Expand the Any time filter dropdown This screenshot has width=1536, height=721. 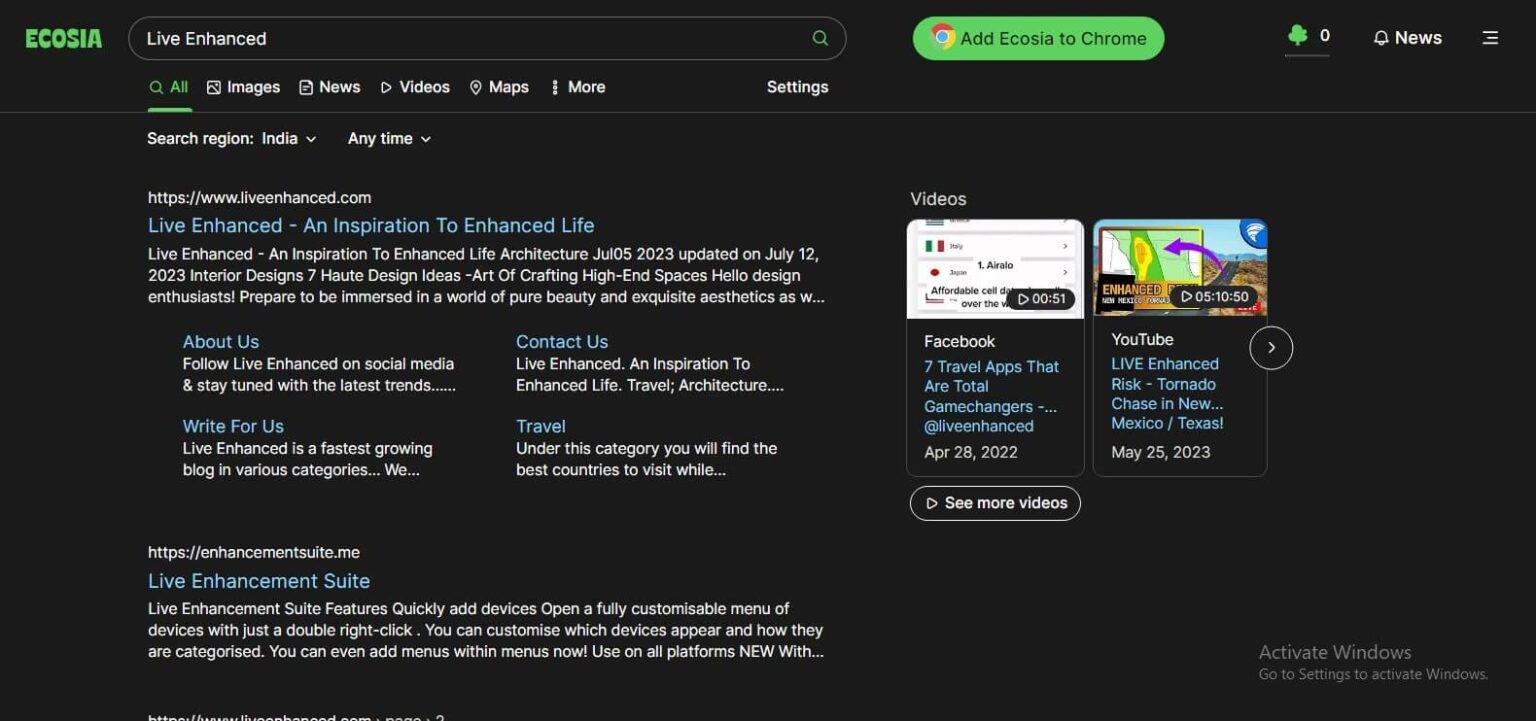click(388, 139)
